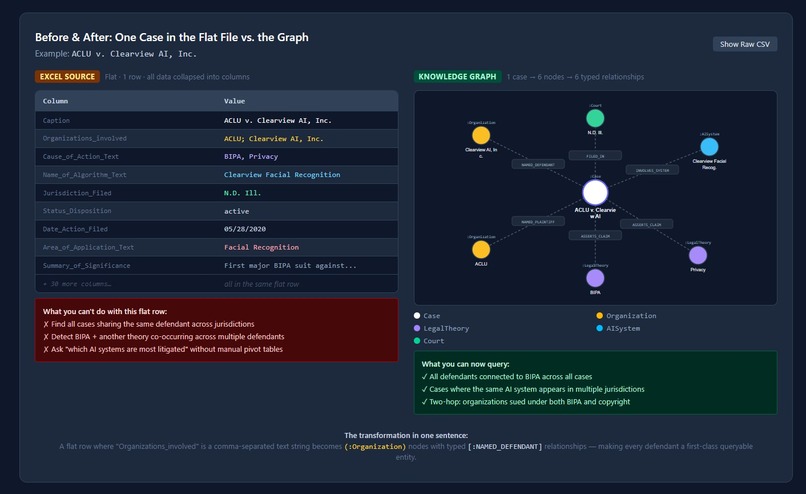Click the Show Raw CSV button
Viewport: 806px width, 494px height.
point(744,44)
